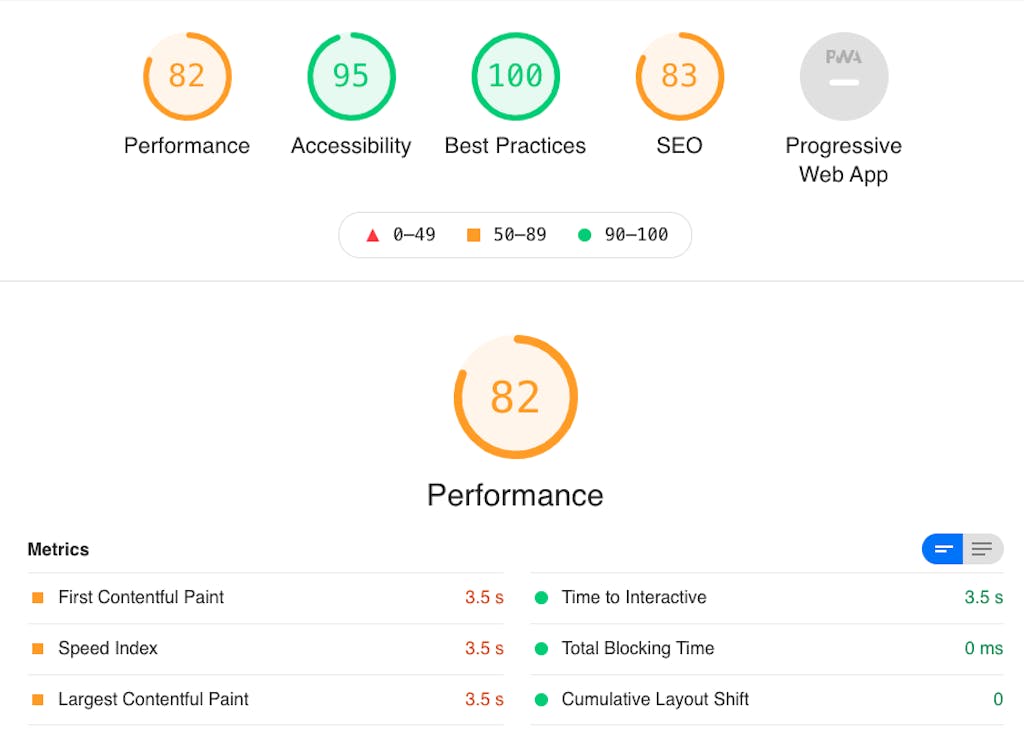The width and height of the screenshot is (1024, 733).
Task: Click the grey PWA badge icon
Action: tap(843, 76)
